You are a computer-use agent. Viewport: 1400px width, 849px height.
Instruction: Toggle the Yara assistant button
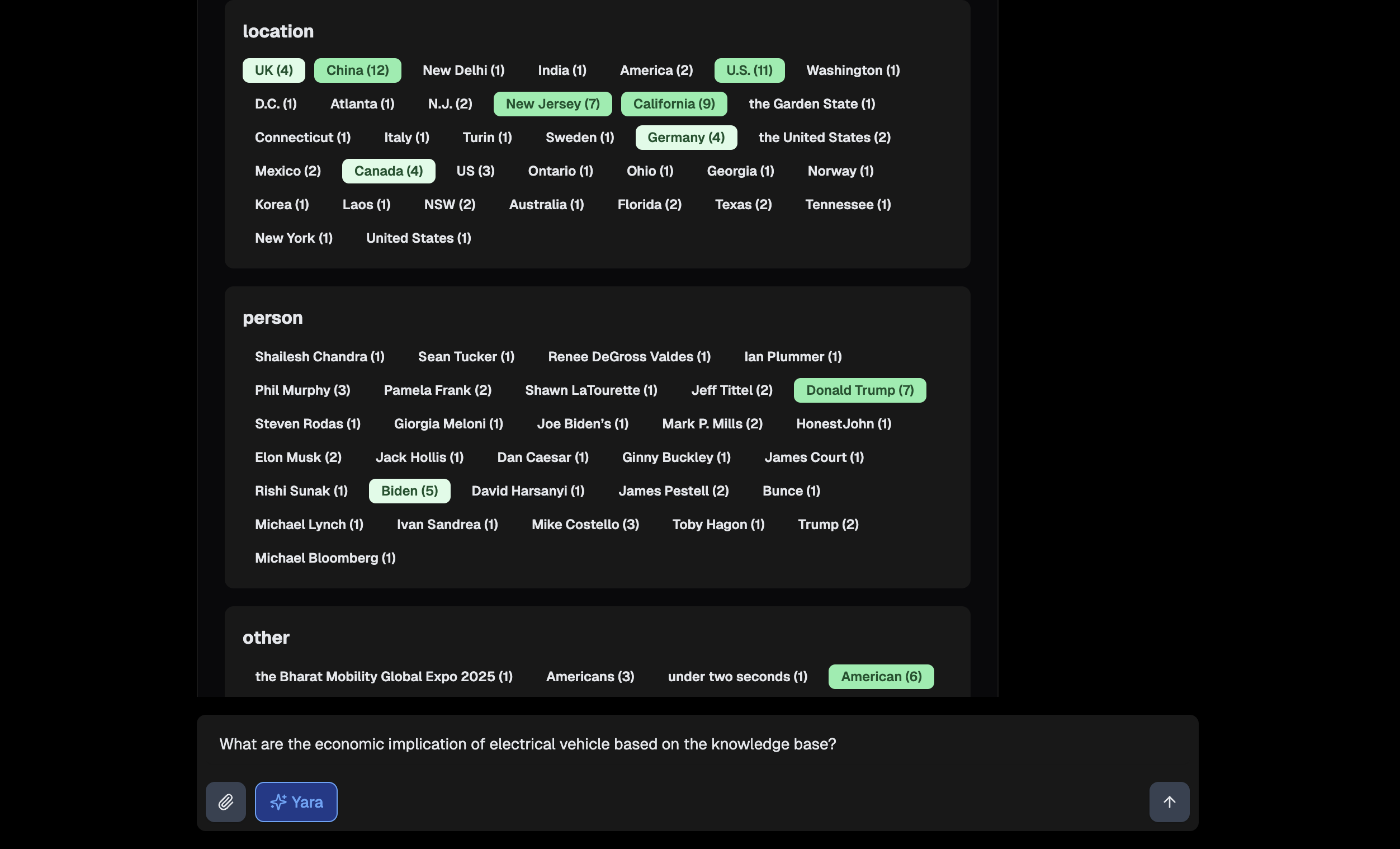tap(296, 802)
